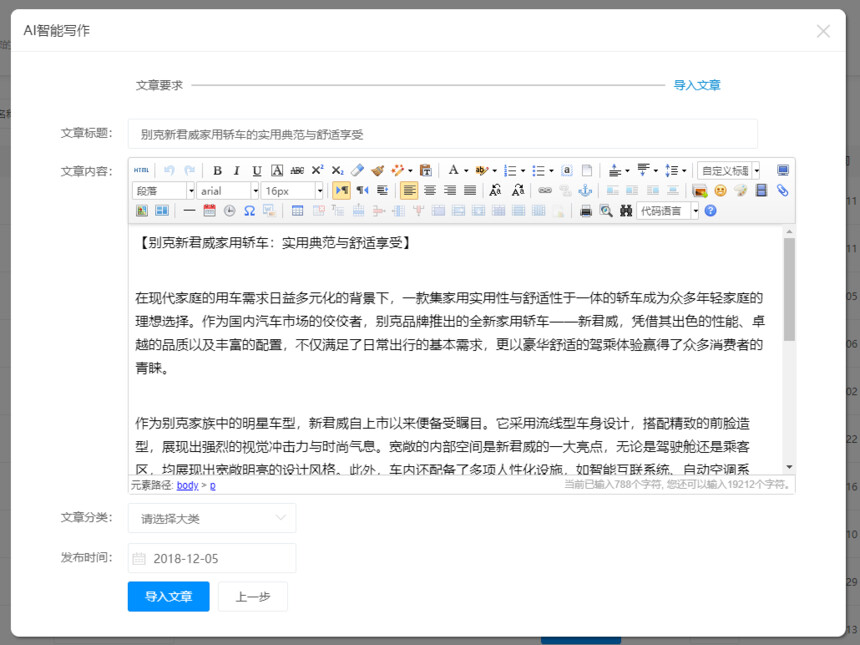
Task: Insert a video with film icon
Action: pos(761,190)
